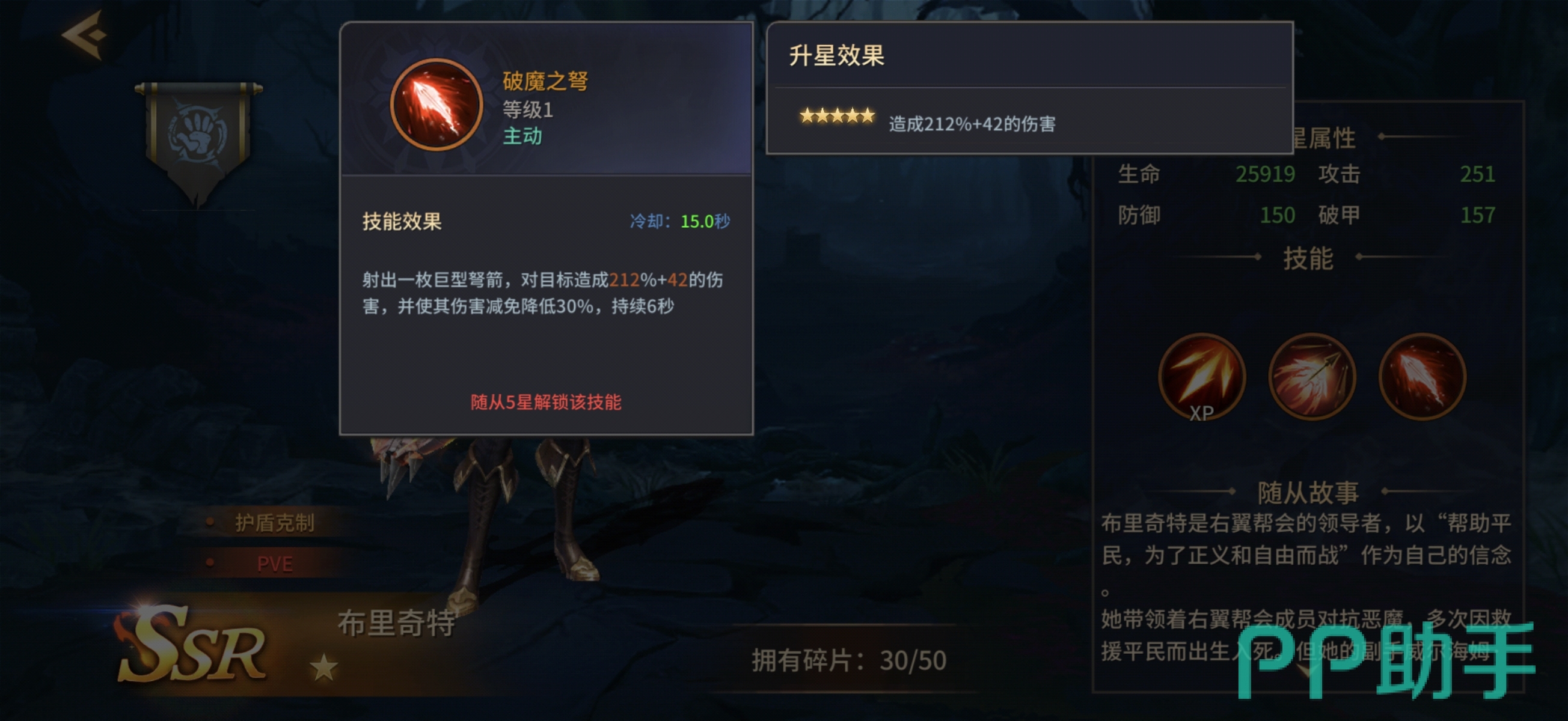Tap the 拥有碎片 30/50 shard counter
Viewport: 1568px width, 721px height.
click(849, 660)
